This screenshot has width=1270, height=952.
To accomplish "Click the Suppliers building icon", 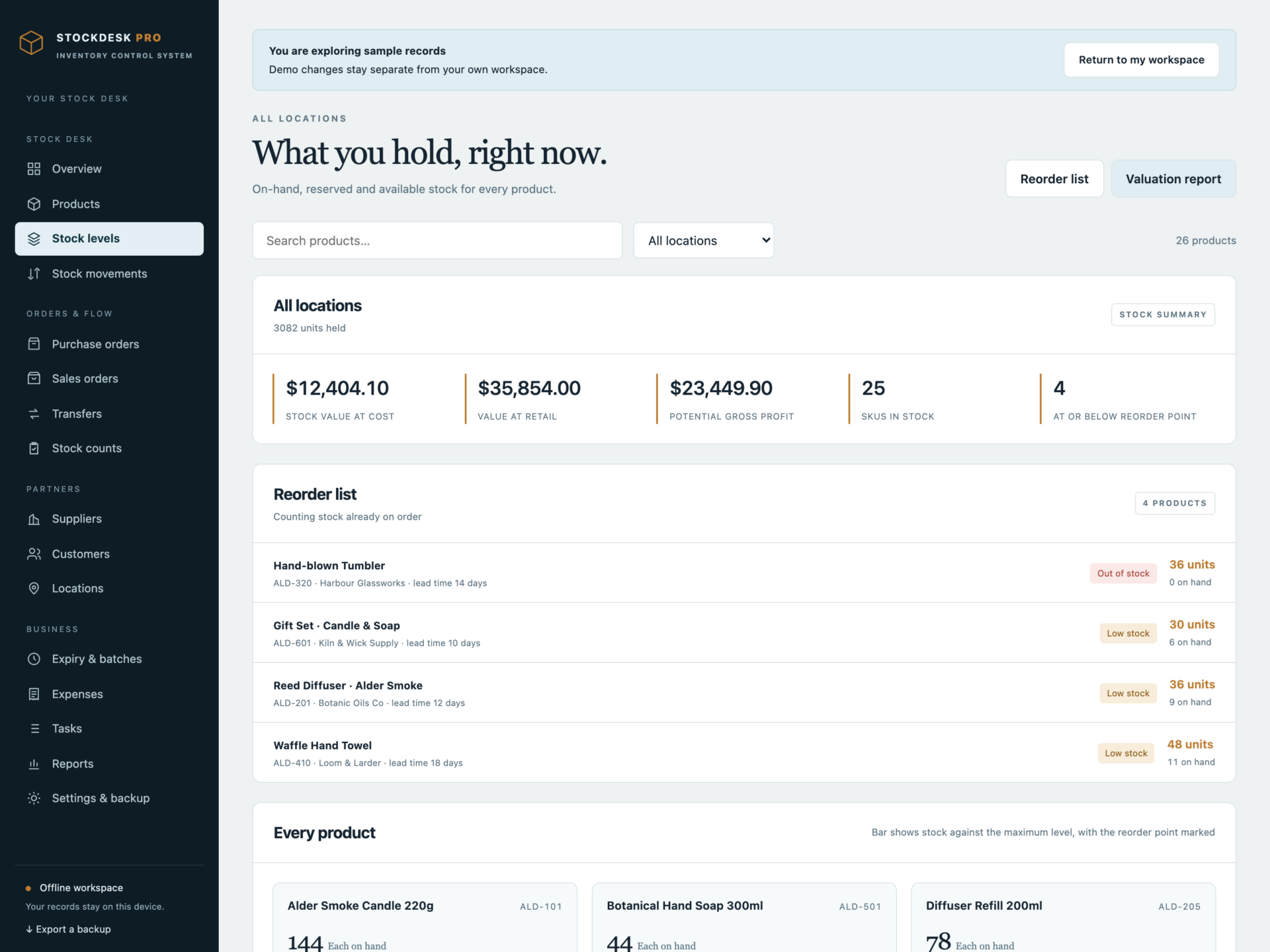I will click(x=34, y=519).
